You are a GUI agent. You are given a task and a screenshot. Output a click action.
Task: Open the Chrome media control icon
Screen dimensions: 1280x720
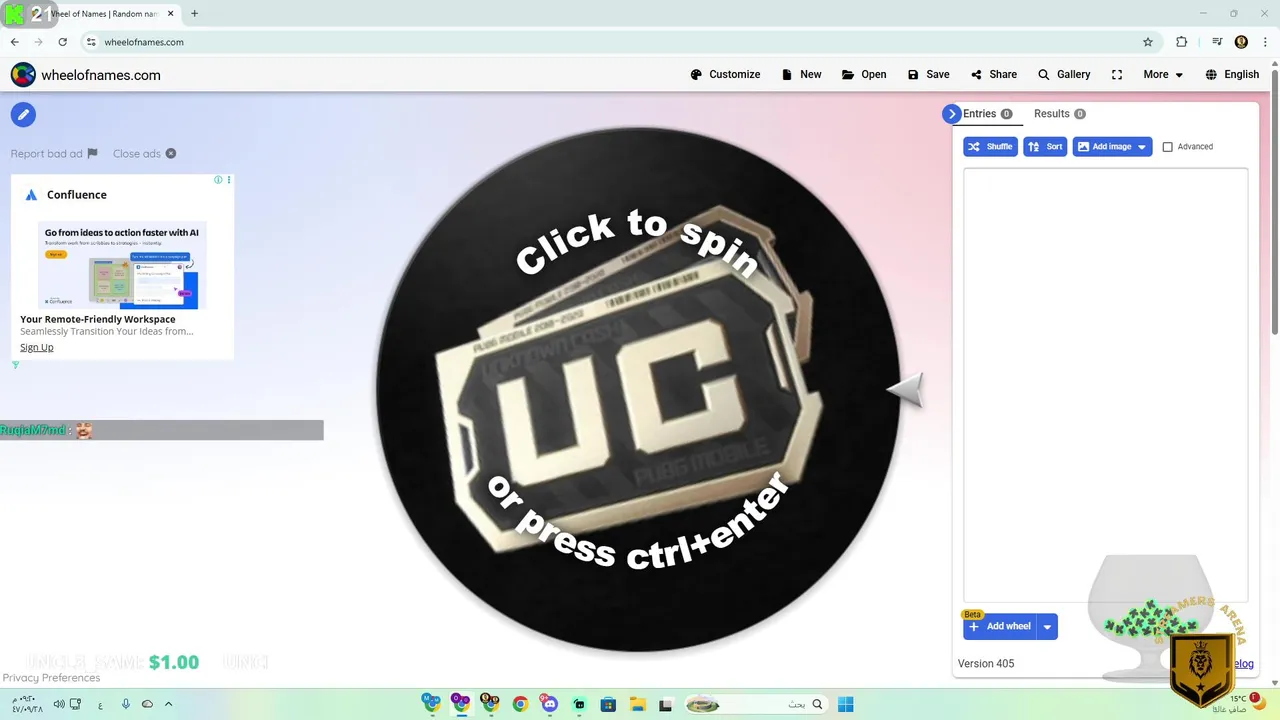[1217, 42]
